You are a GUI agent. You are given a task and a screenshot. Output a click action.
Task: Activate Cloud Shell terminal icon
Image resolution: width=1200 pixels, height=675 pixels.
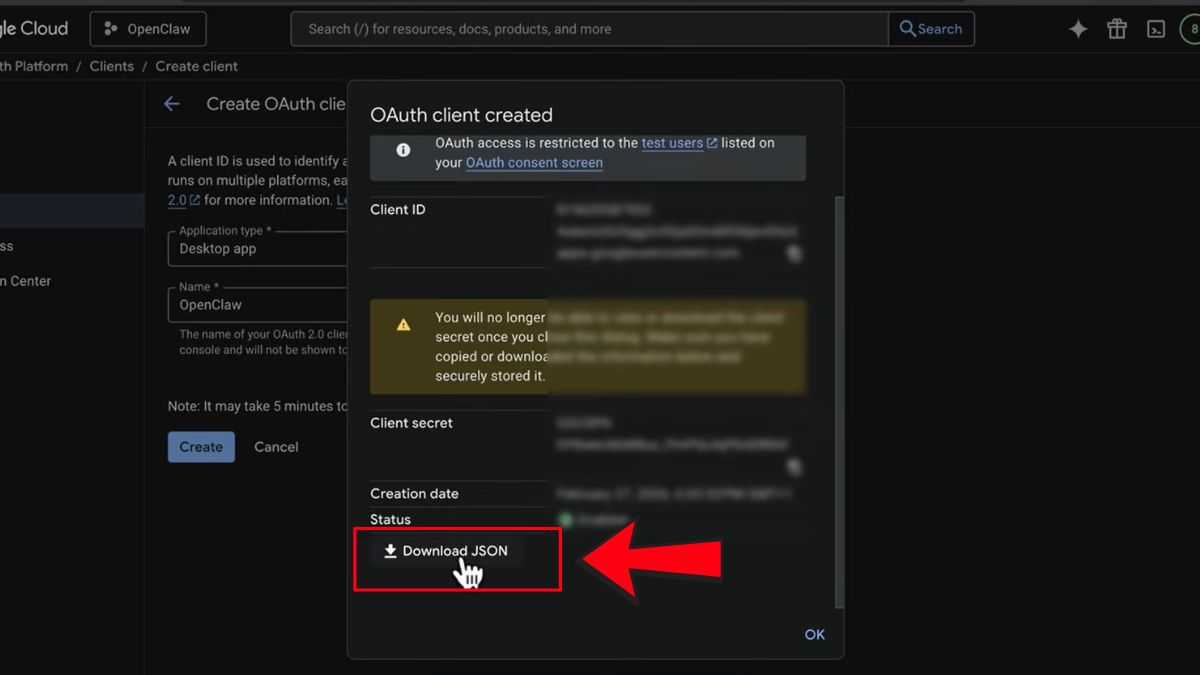pyautogui.click(x=1156, y=29)
